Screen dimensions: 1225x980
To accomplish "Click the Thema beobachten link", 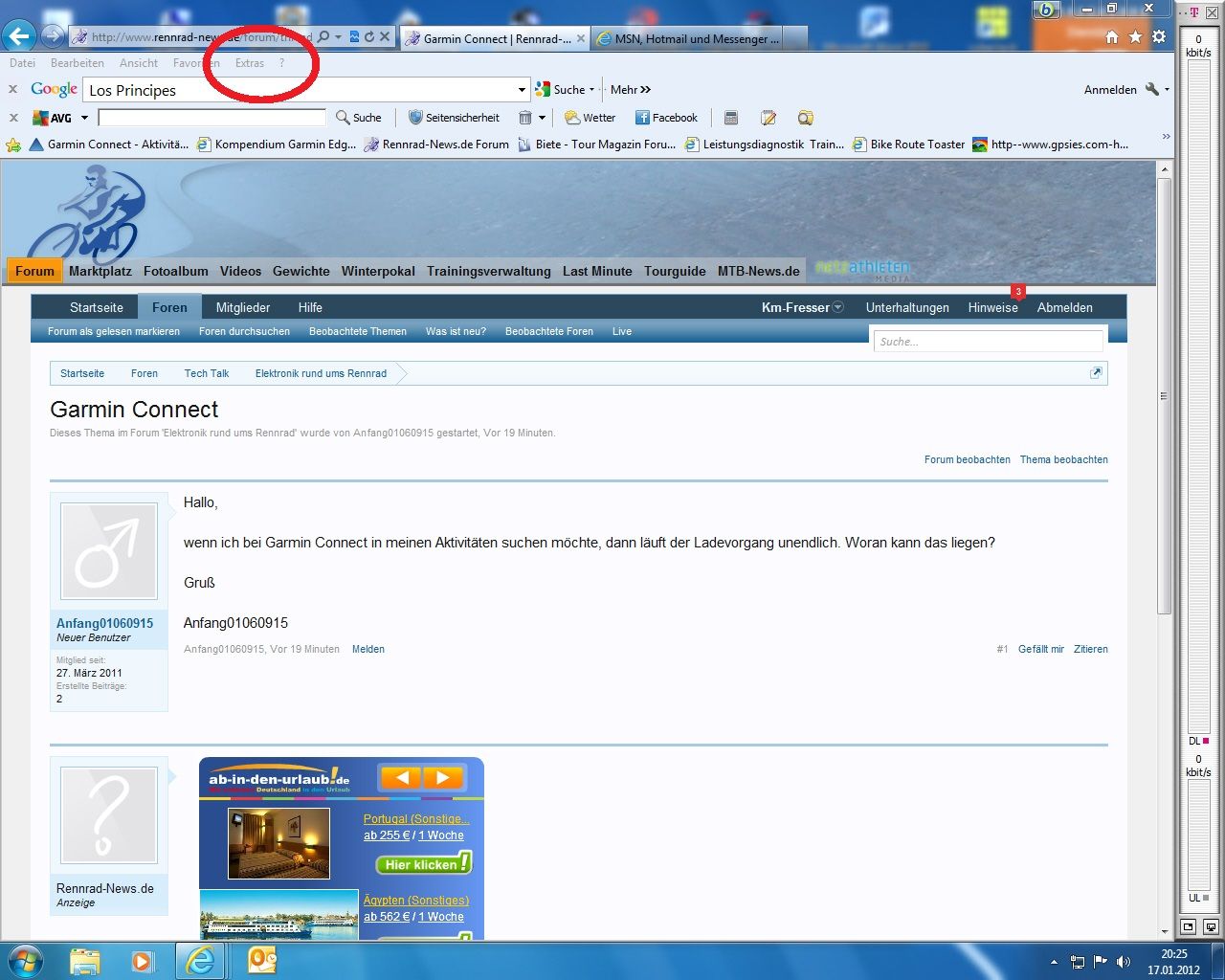I will [1063, 459].
